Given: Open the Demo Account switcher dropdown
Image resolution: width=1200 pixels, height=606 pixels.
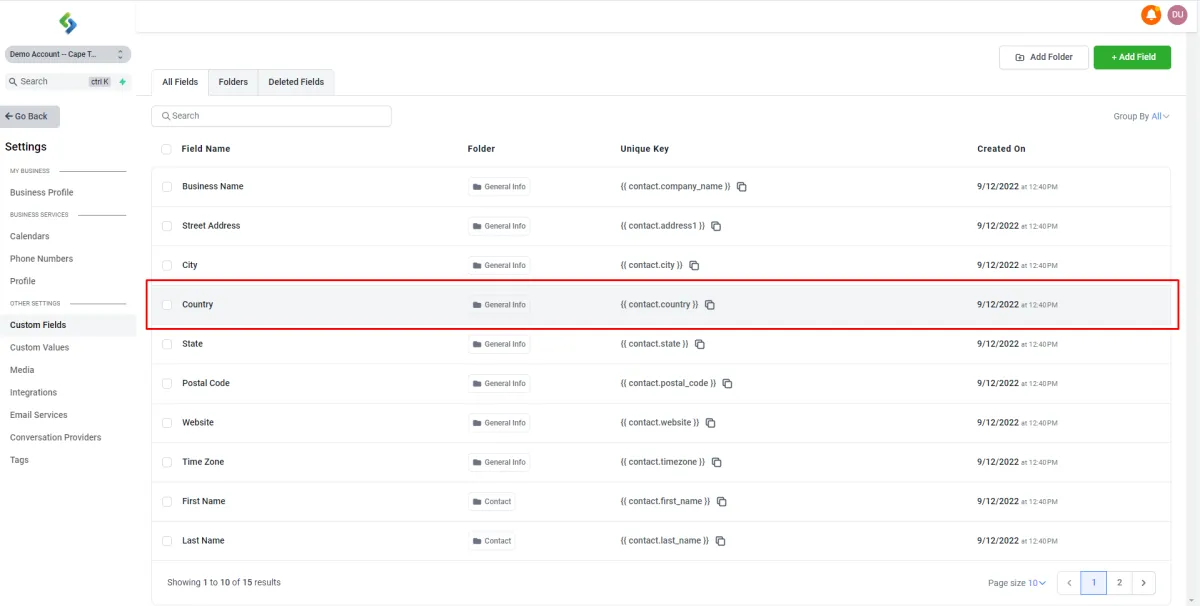Looking at the screenshot, I should (x=67, y=54).
